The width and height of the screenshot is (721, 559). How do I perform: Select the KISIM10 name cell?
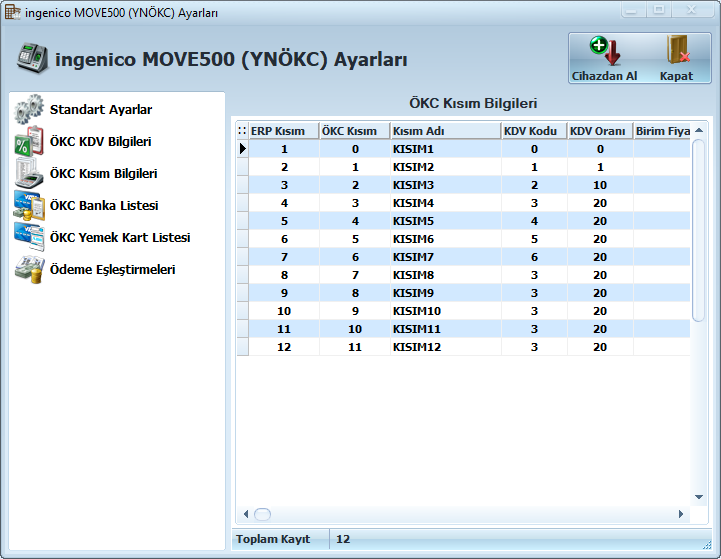pos(446,311)
